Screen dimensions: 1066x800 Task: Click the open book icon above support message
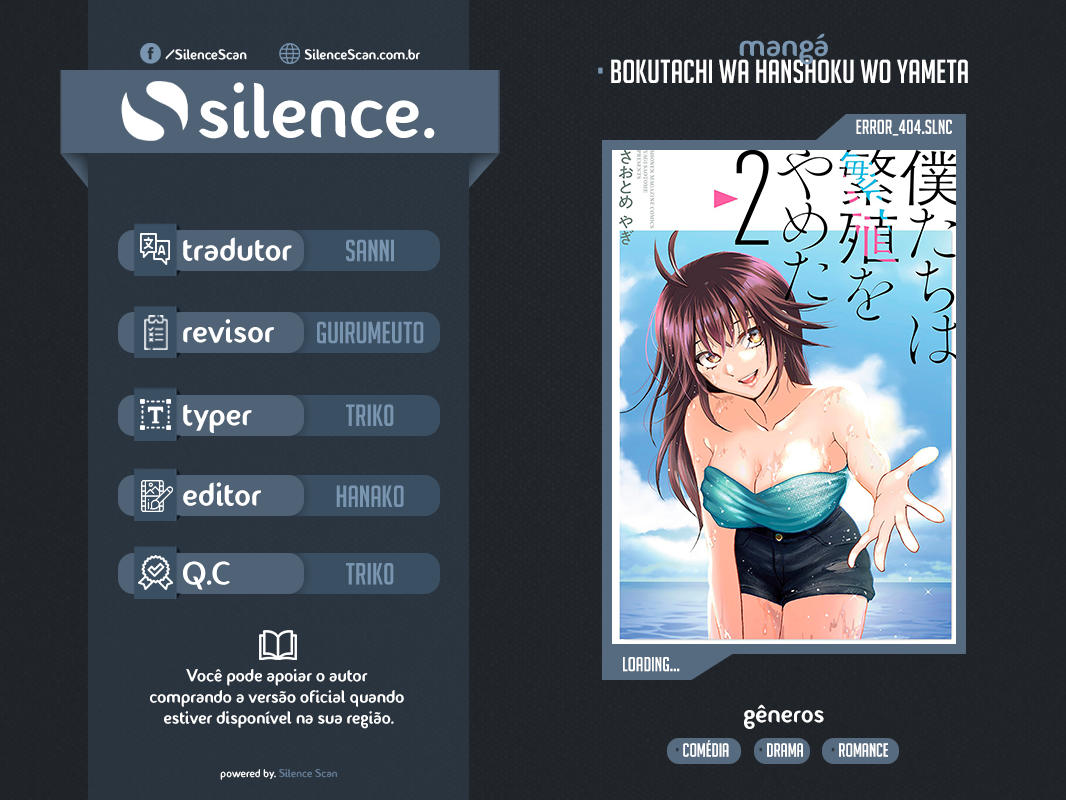[278, 645]
